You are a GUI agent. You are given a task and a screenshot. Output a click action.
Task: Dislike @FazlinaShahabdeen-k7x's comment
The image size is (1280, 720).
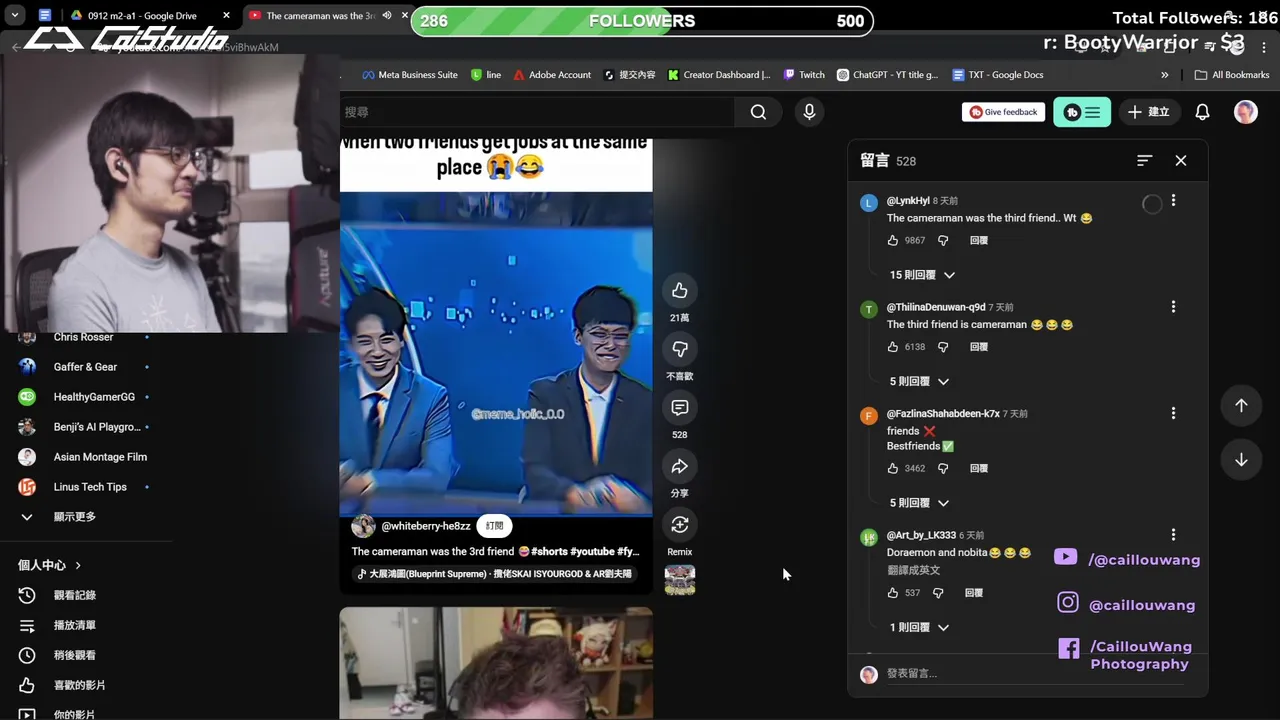click(943, 468)
